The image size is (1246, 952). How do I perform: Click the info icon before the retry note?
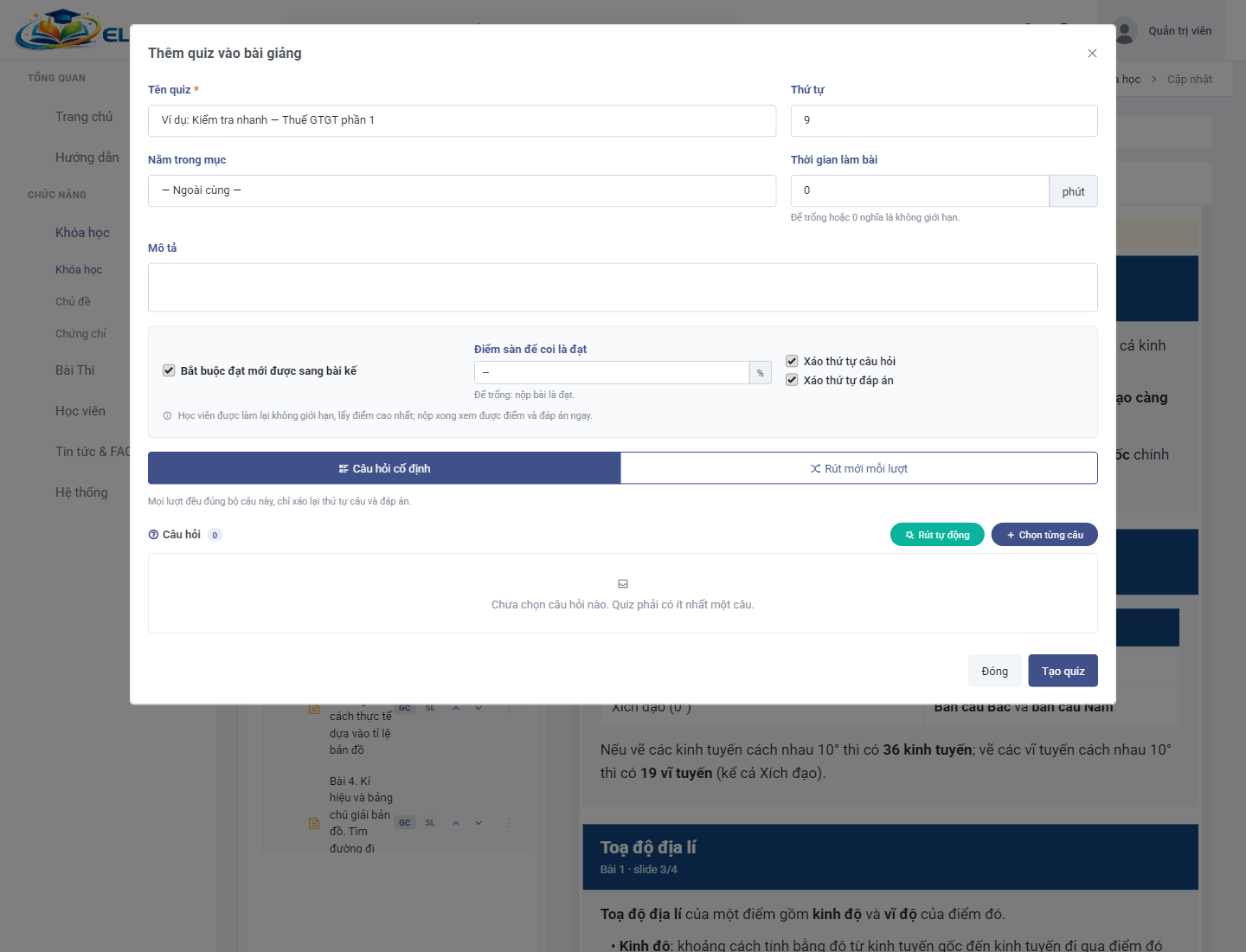167,416
